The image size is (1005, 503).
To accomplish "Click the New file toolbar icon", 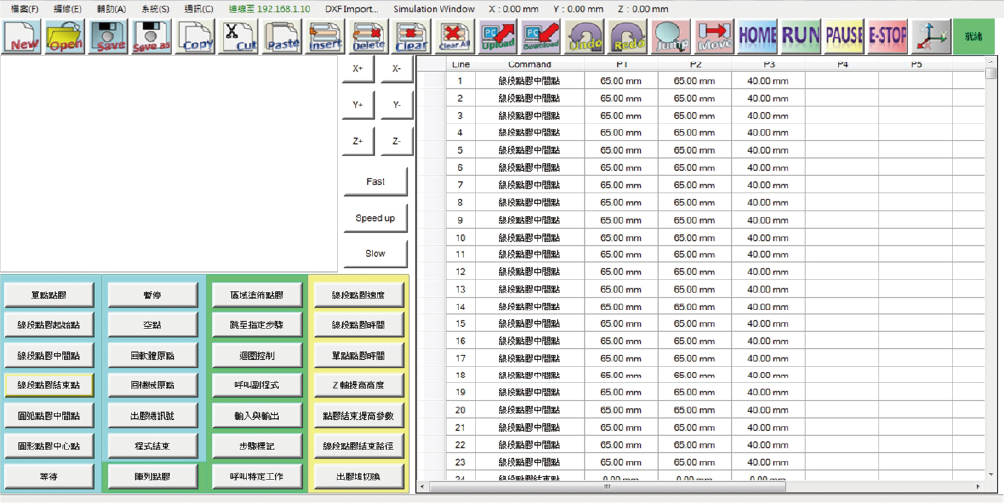I will 22,37.
